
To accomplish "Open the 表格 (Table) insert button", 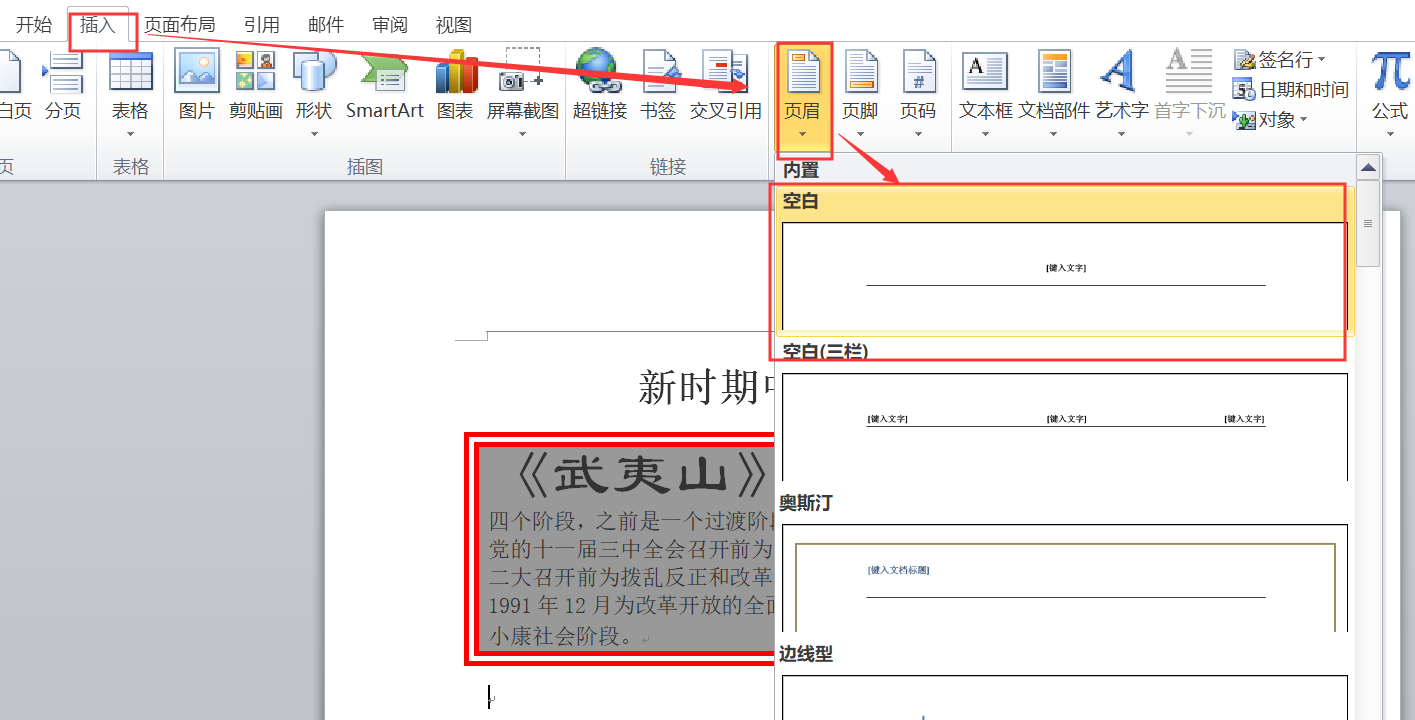I will 130,95.
